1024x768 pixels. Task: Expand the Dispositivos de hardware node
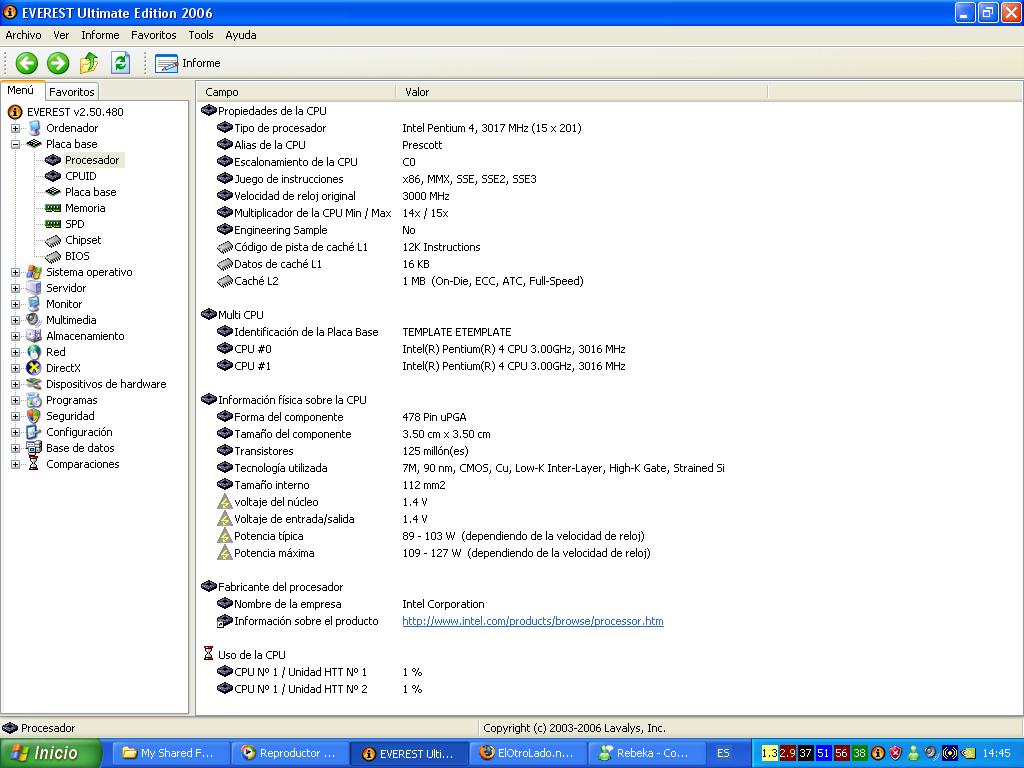pyautogui.click(x=16, y=385)
